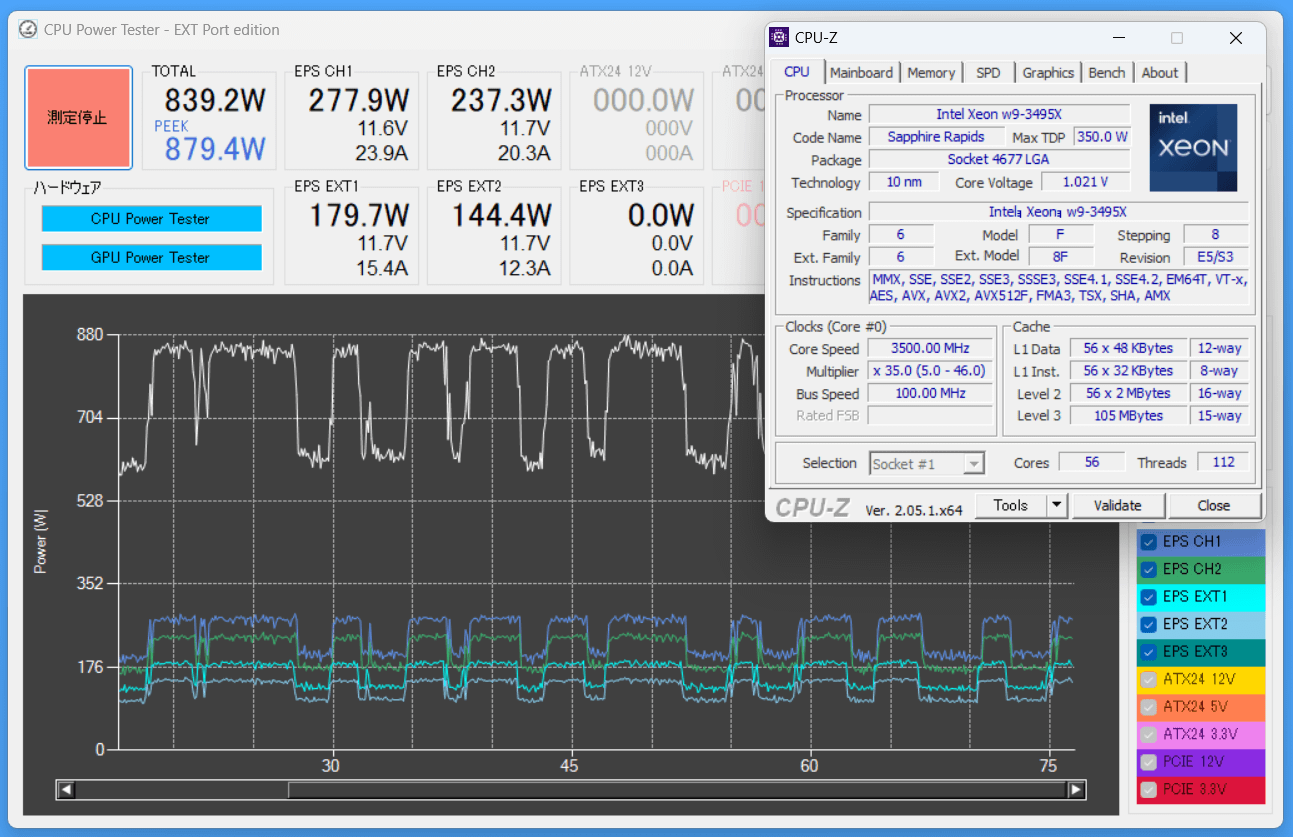Image resolution: width=1293 pixels, height=837 pixels.
Task: Click the Code Name value Sapphire Rapids
Action: [x=936, y=137]
